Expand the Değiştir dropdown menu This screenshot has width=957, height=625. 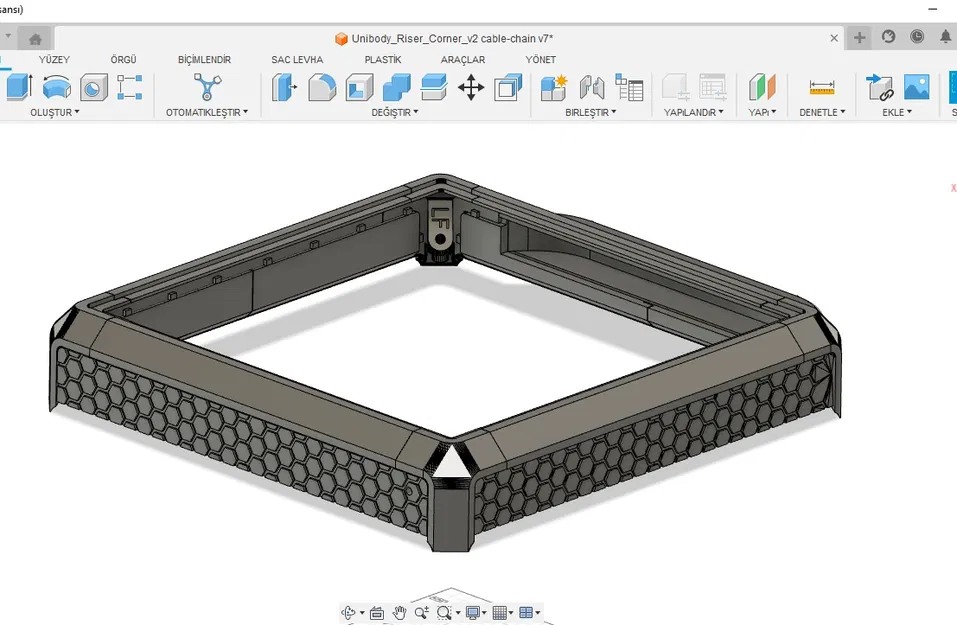395,112
